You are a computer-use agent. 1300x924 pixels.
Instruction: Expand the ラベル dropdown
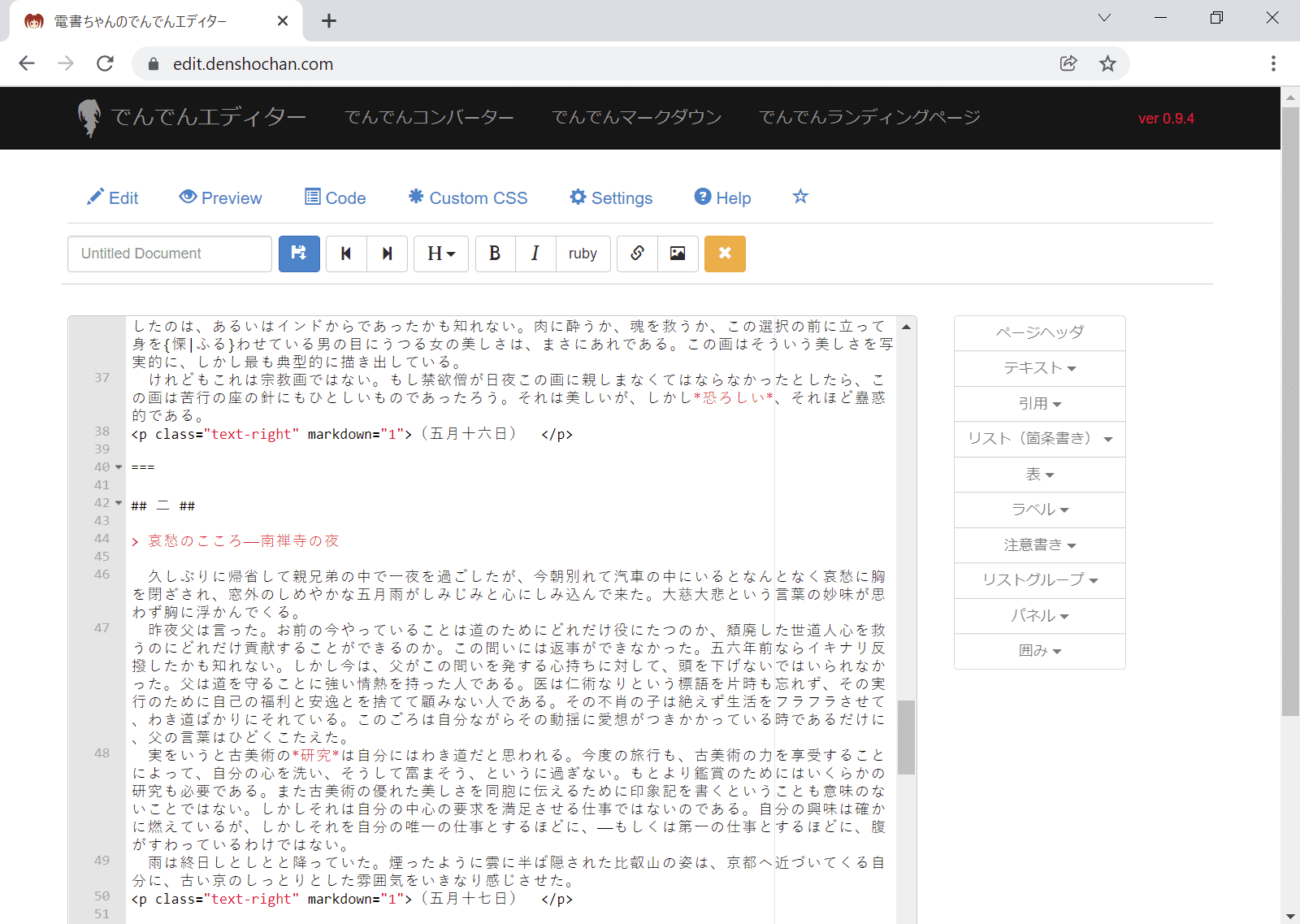coord(1040,510)
